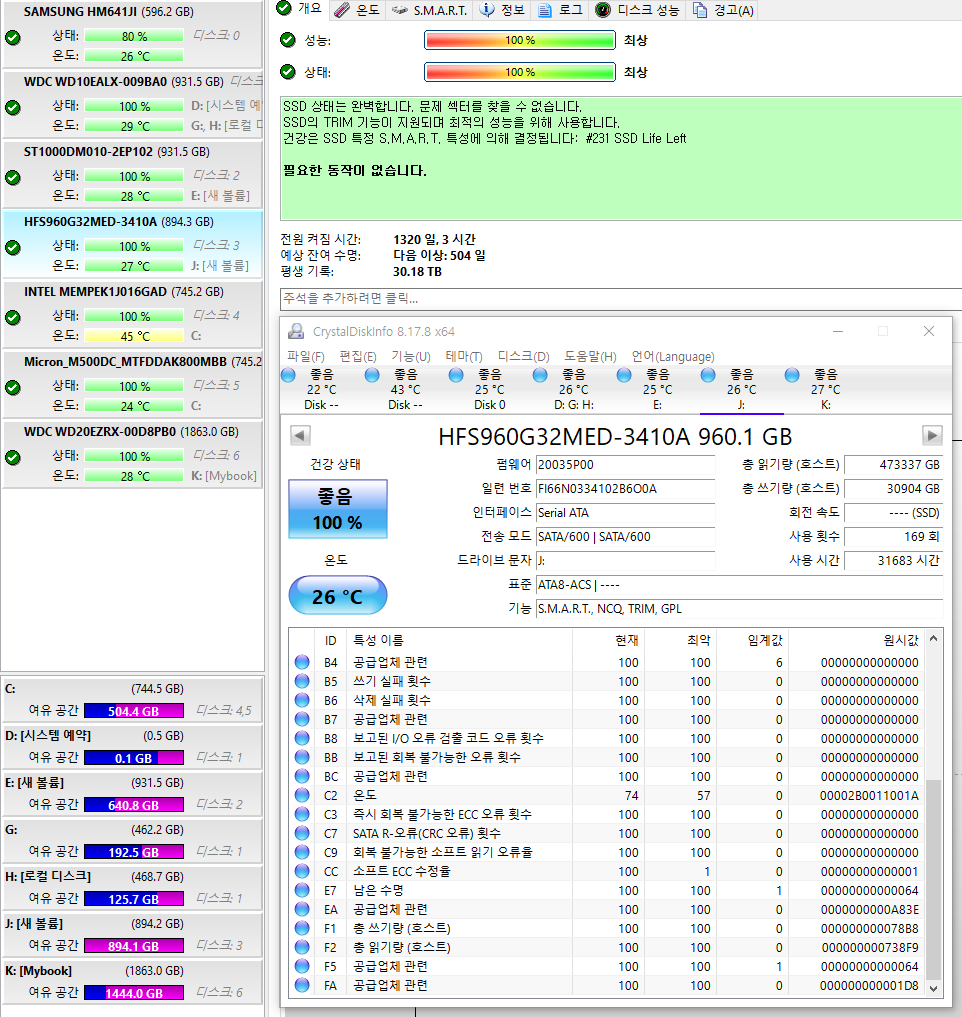Open the 편집(E) menu in CrystalDiskInfo

[357, 357]
